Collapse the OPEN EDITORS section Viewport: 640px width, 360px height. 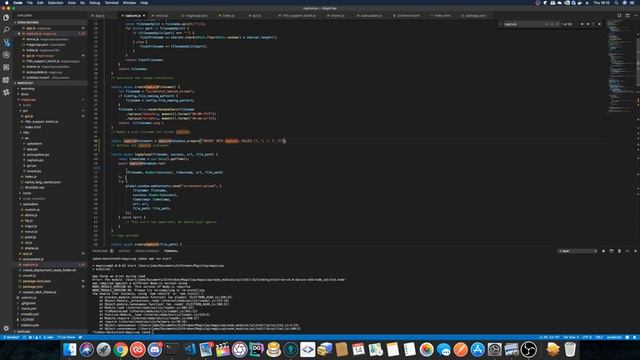[x=50, y=22]
